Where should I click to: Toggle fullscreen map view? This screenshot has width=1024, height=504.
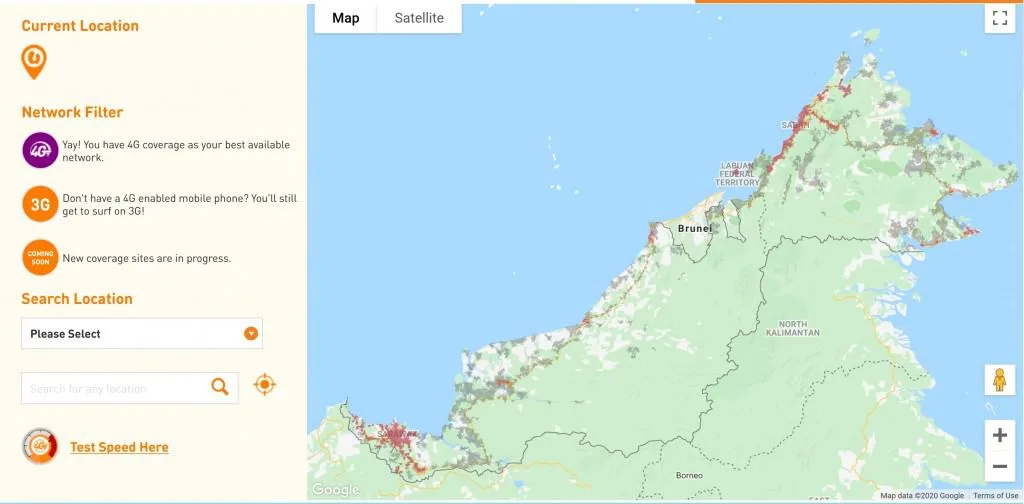pos(999,18)
